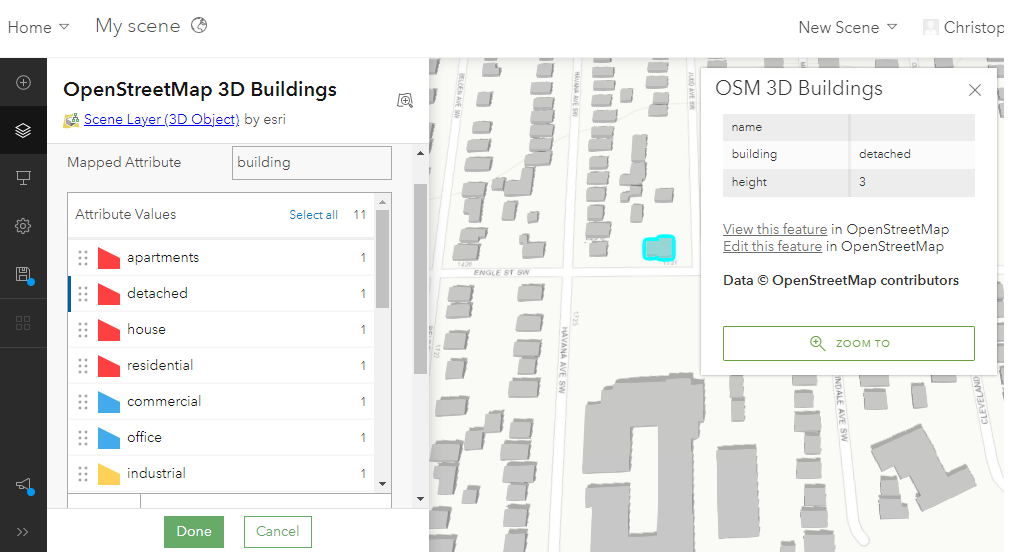Open the Home dropdown menu
This screenshot has width=1010, height=552.
(38, 27)
